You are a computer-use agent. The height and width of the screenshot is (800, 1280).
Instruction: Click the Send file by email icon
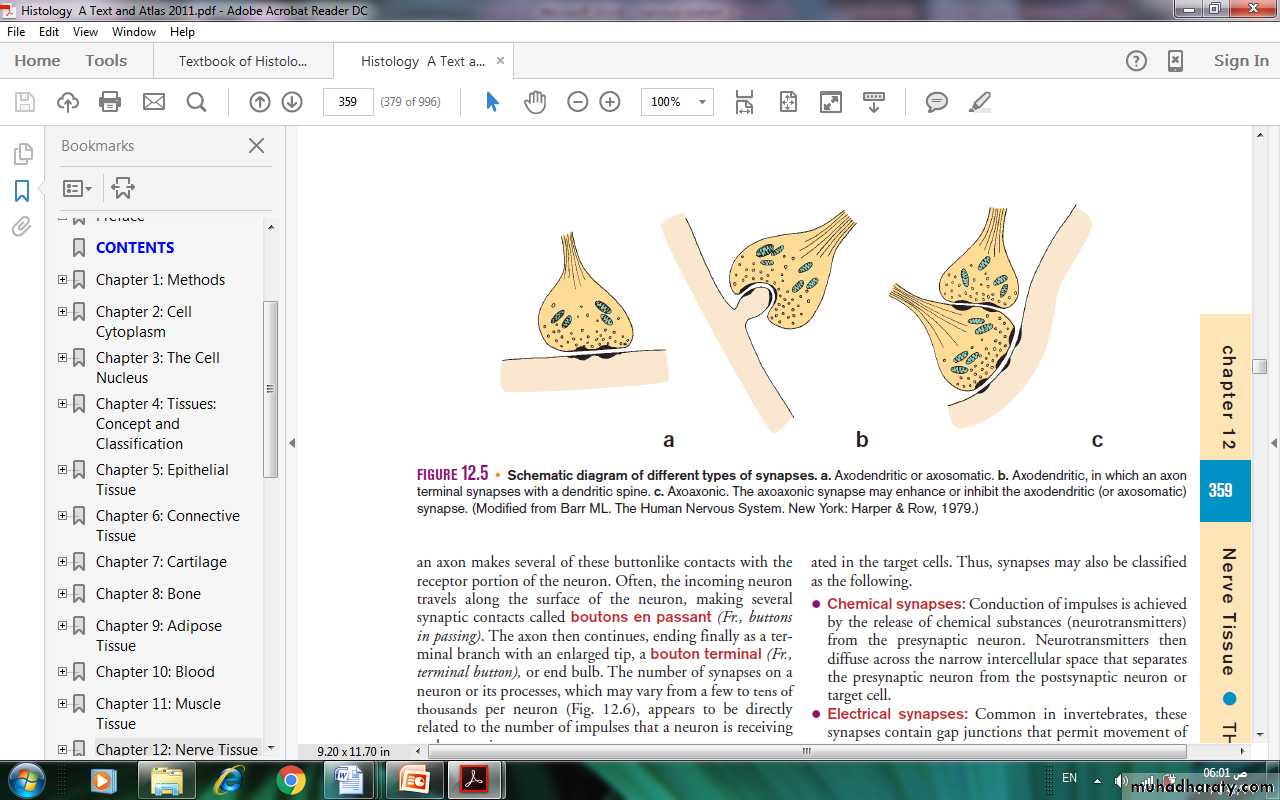pos(153,102)
